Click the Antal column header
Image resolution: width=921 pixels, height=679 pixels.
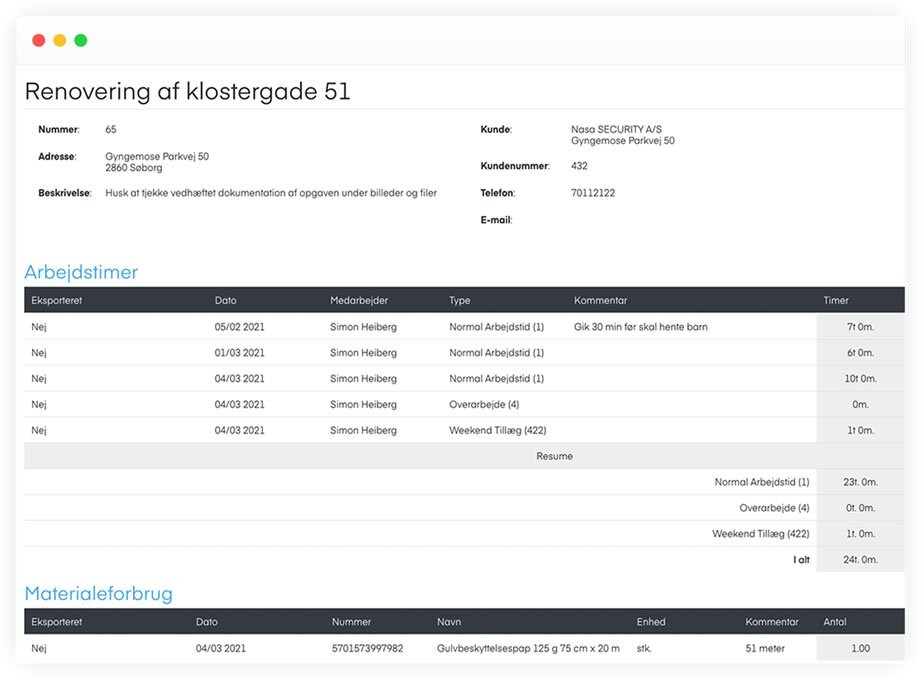click(x=834, y=622)
